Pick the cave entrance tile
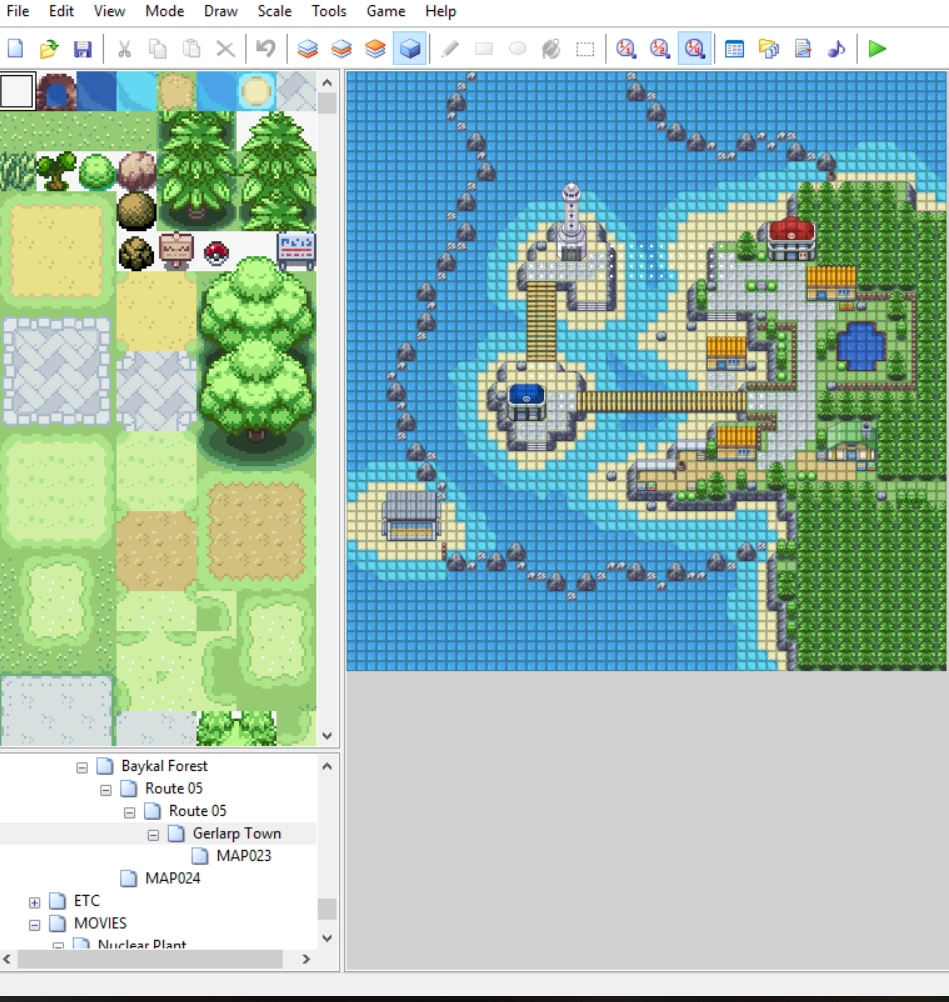This screenshot has width=949, height=1002. [56, 91]
